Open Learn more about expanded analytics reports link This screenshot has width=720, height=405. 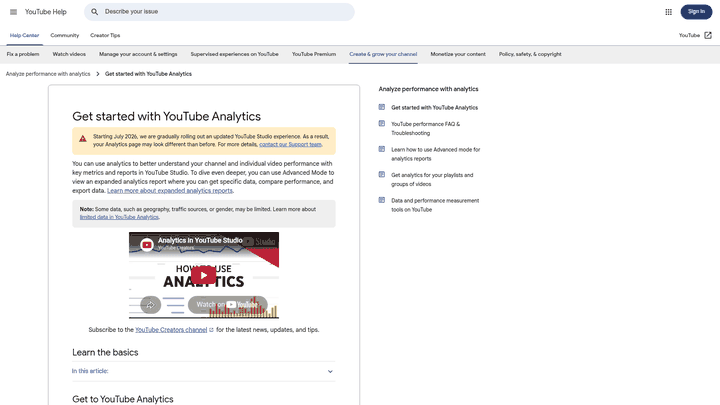170,191
